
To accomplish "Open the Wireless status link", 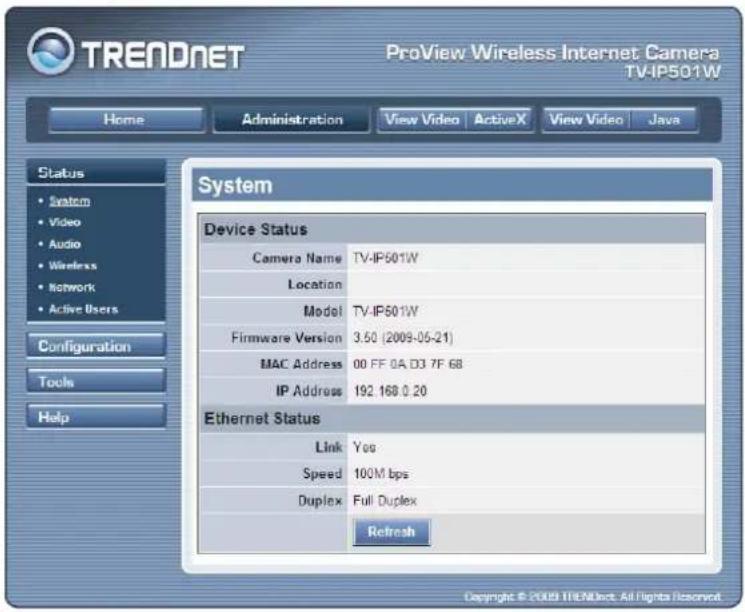I will (73, 266).
